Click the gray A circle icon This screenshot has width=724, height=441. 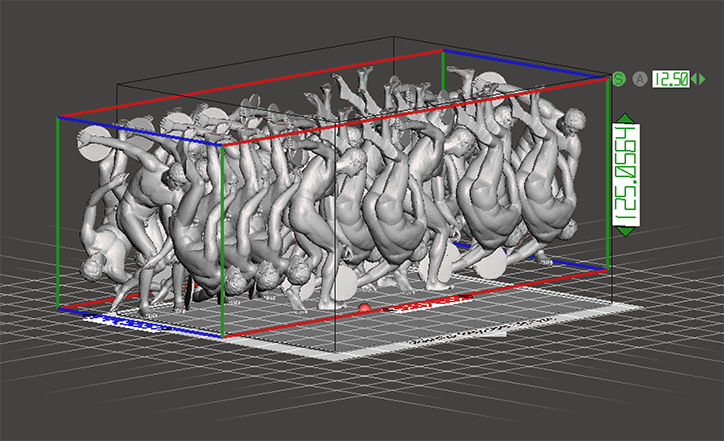point(640,79)
